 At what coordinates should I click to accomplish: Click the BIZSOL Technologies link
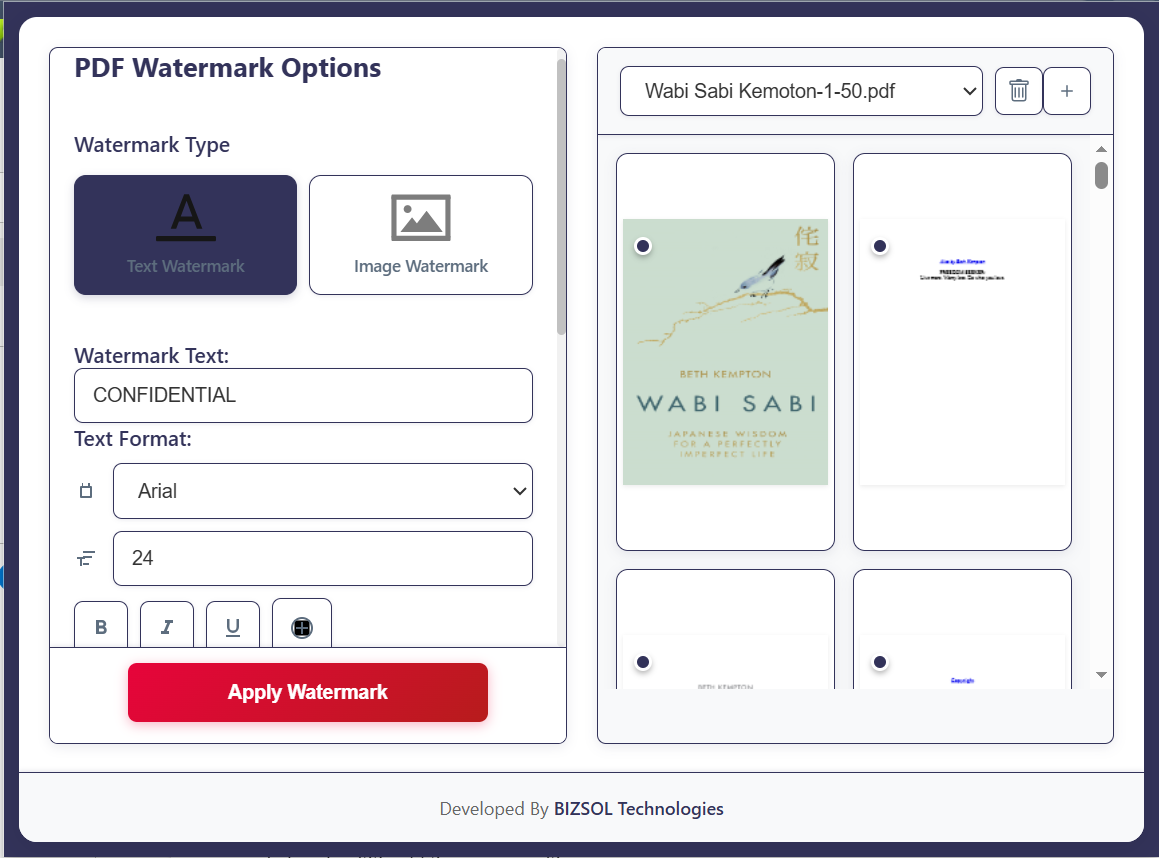click(x=638, y=809)
